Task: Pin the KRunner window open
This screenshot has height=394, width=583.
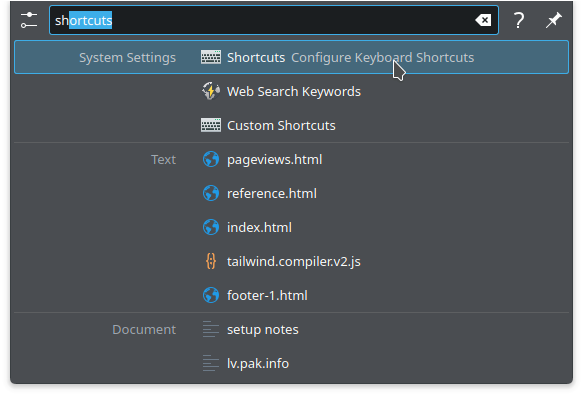Action: 553,20
